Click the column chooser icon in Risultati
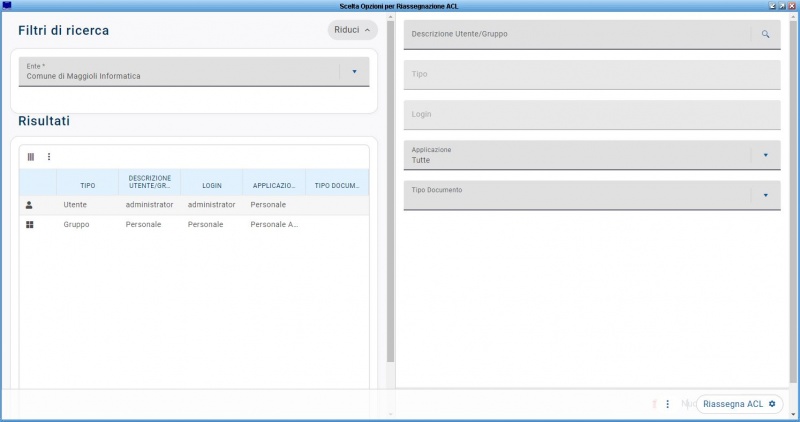 tap(30, 157)
